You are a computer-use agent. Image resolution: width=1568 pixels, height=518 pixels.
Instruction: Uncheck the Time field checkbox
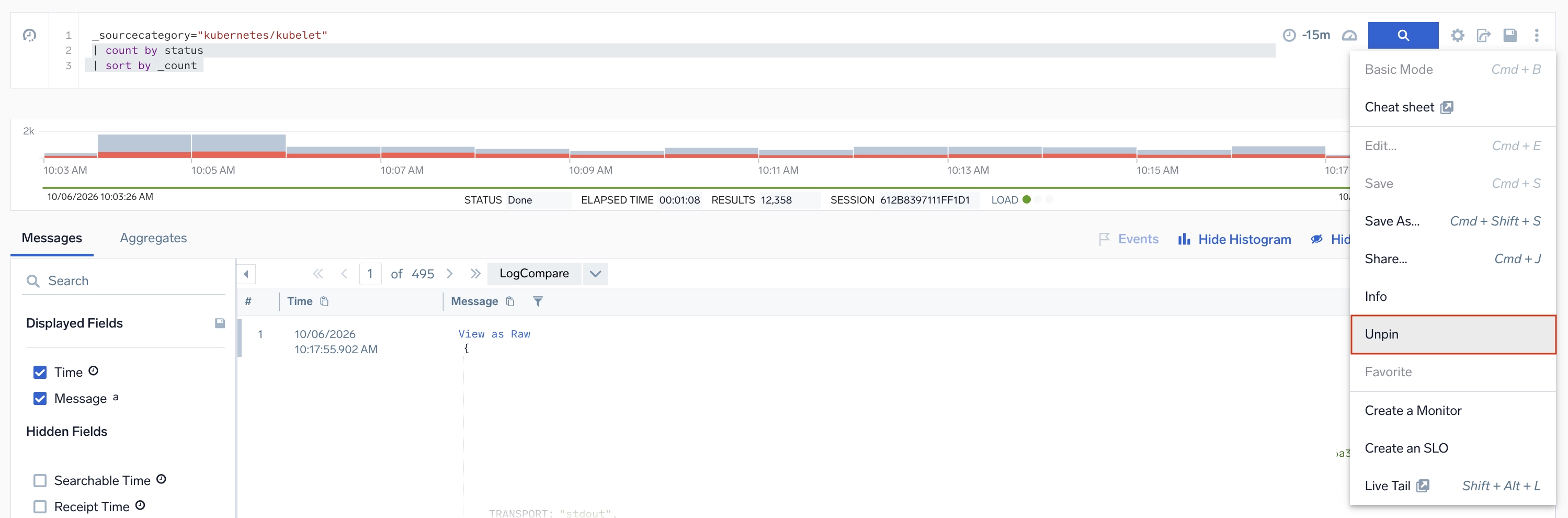40,373
